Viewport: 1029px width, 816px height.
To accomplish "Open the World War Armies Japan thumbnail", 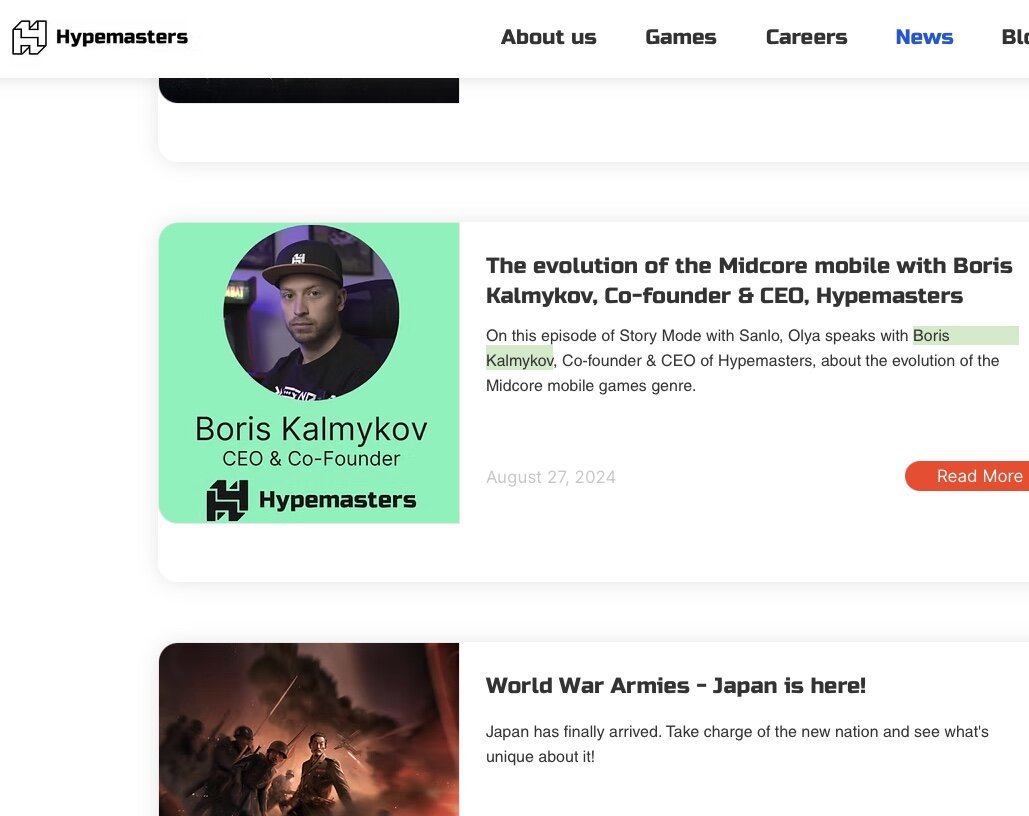I will pos(309,729).
